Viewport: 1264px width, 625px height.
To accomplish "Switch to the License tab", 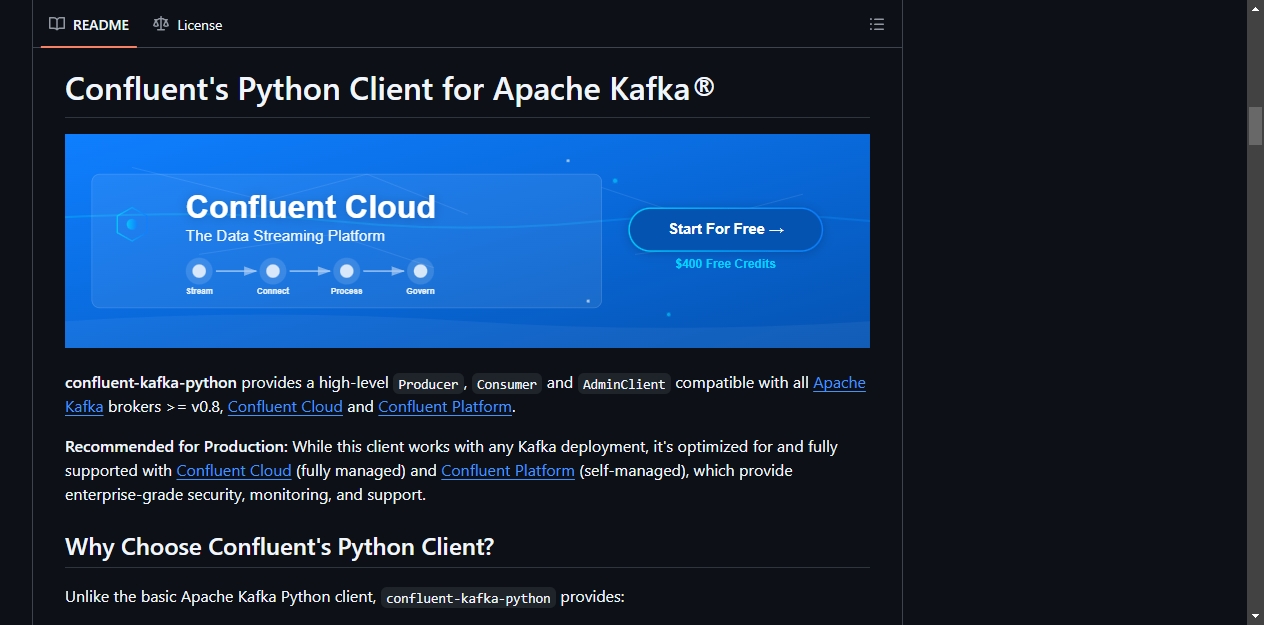I will pos(188,24).
